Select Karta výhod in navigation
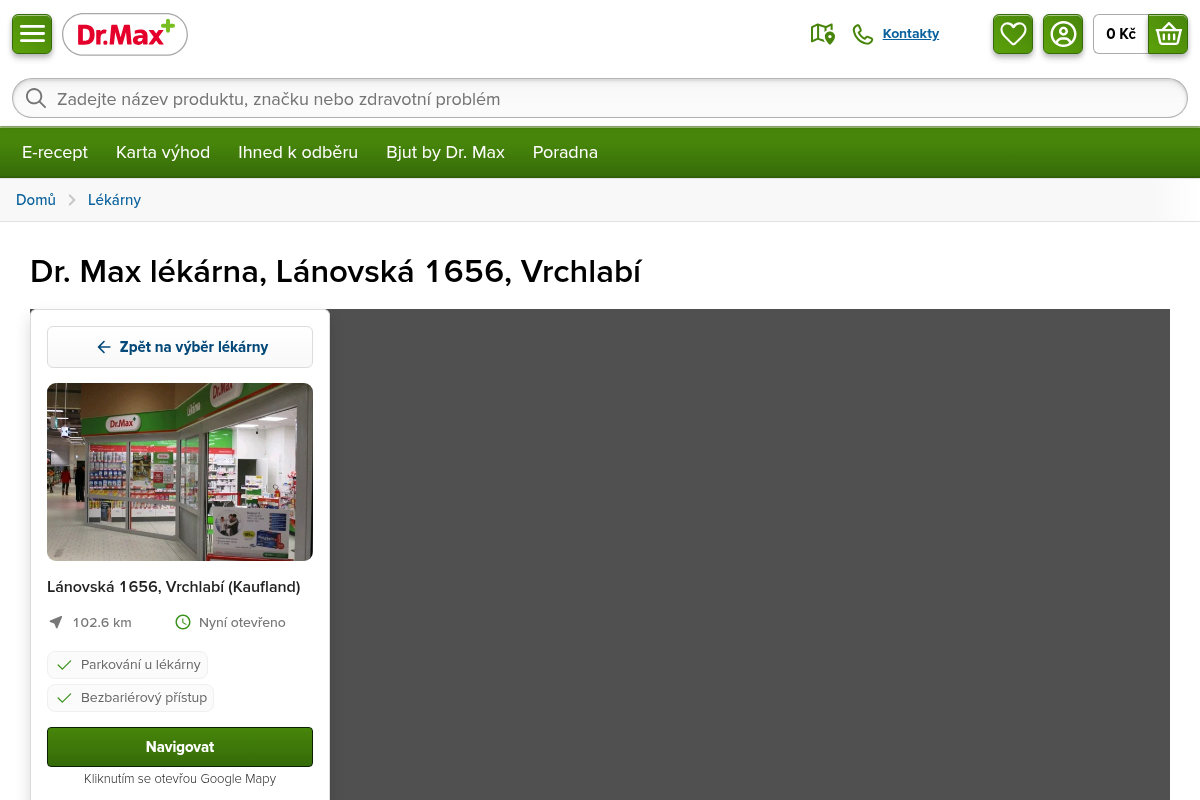This screenshot has width=1200, height=800. coord(163,152)
